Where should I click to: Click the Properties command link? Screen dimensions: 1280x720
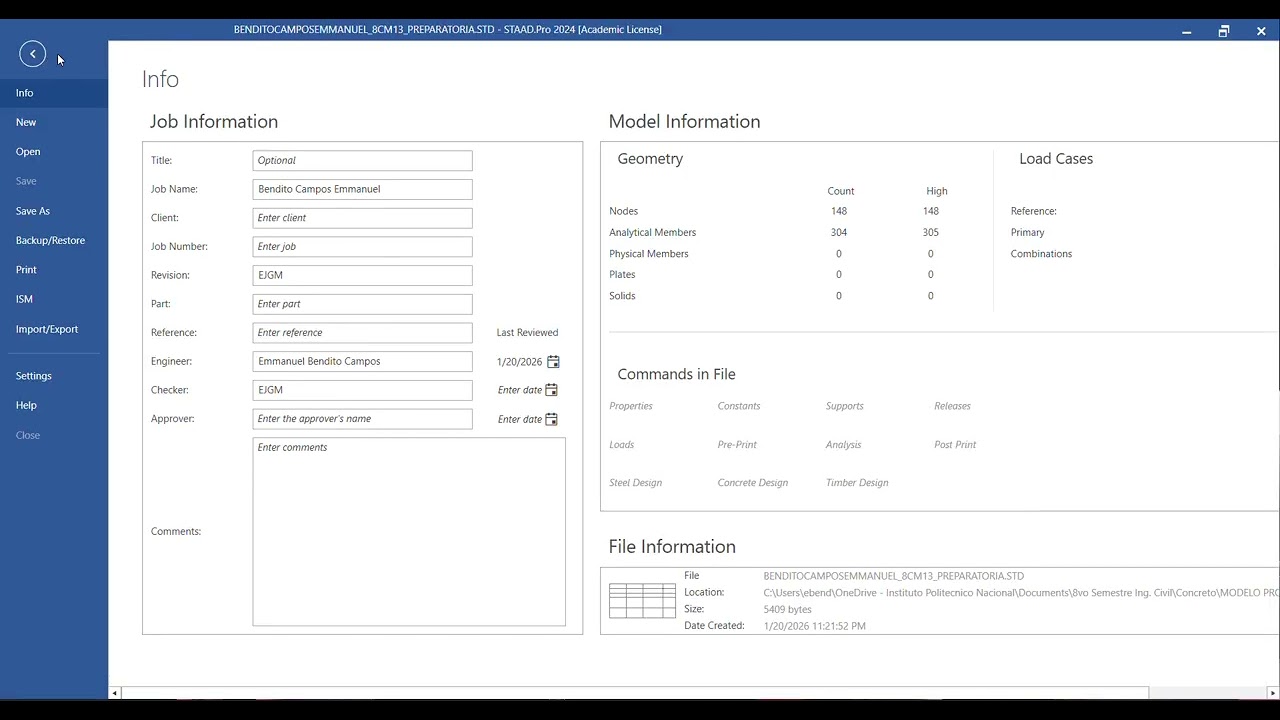pyautogui.click(x=631, y=406)
